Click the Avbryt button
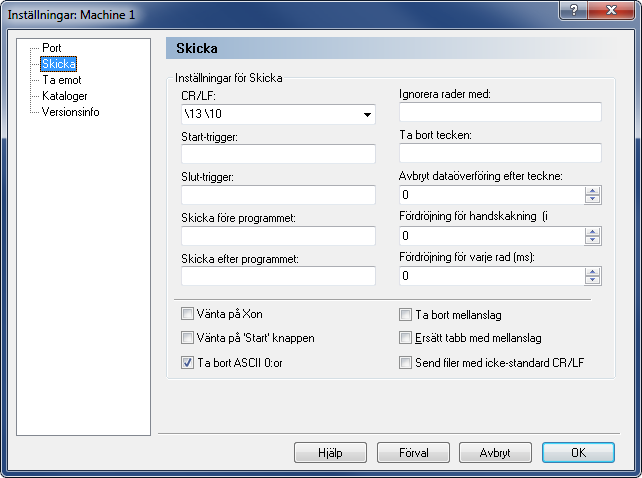 495,453
